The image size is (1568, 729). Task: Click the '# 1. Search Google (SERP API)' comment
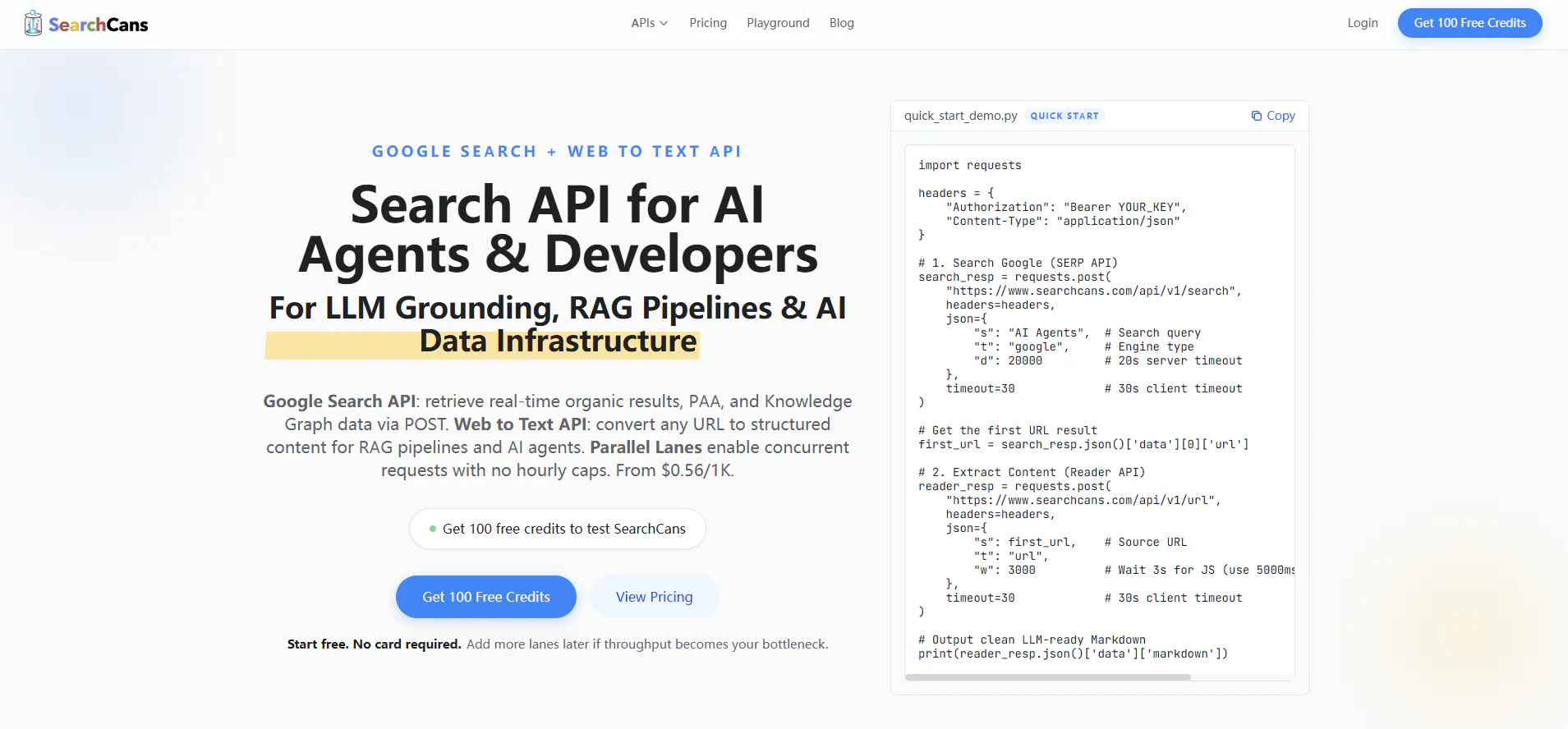[x=1018, y=263]
